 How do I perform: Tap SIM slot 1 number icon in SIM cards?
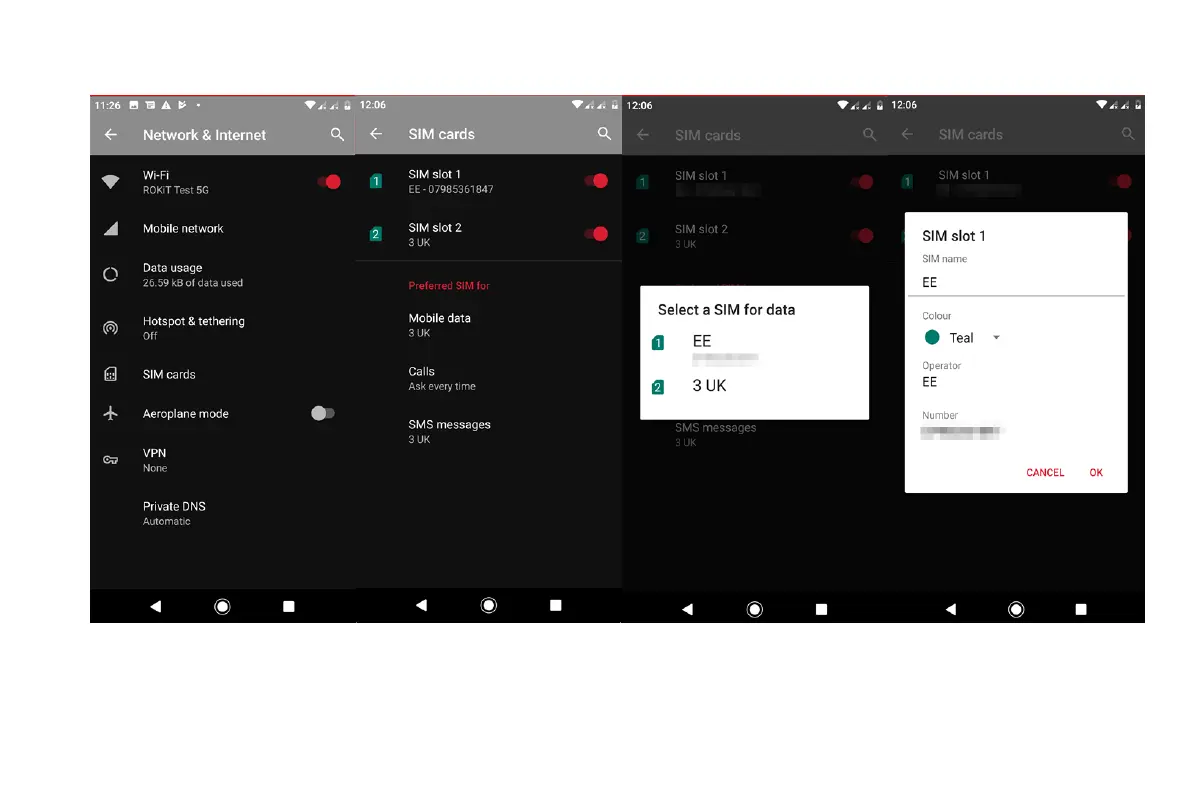pyautogui.click(x=376, y=181)
